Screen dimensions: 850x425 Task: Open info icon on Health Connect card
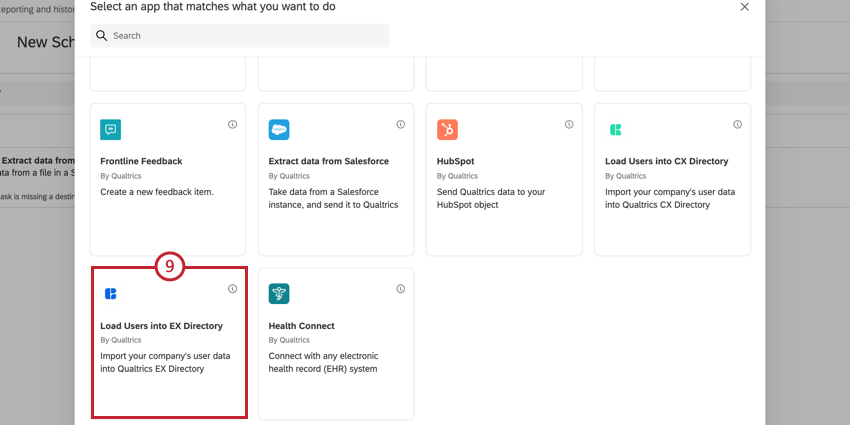coord(401,289)
